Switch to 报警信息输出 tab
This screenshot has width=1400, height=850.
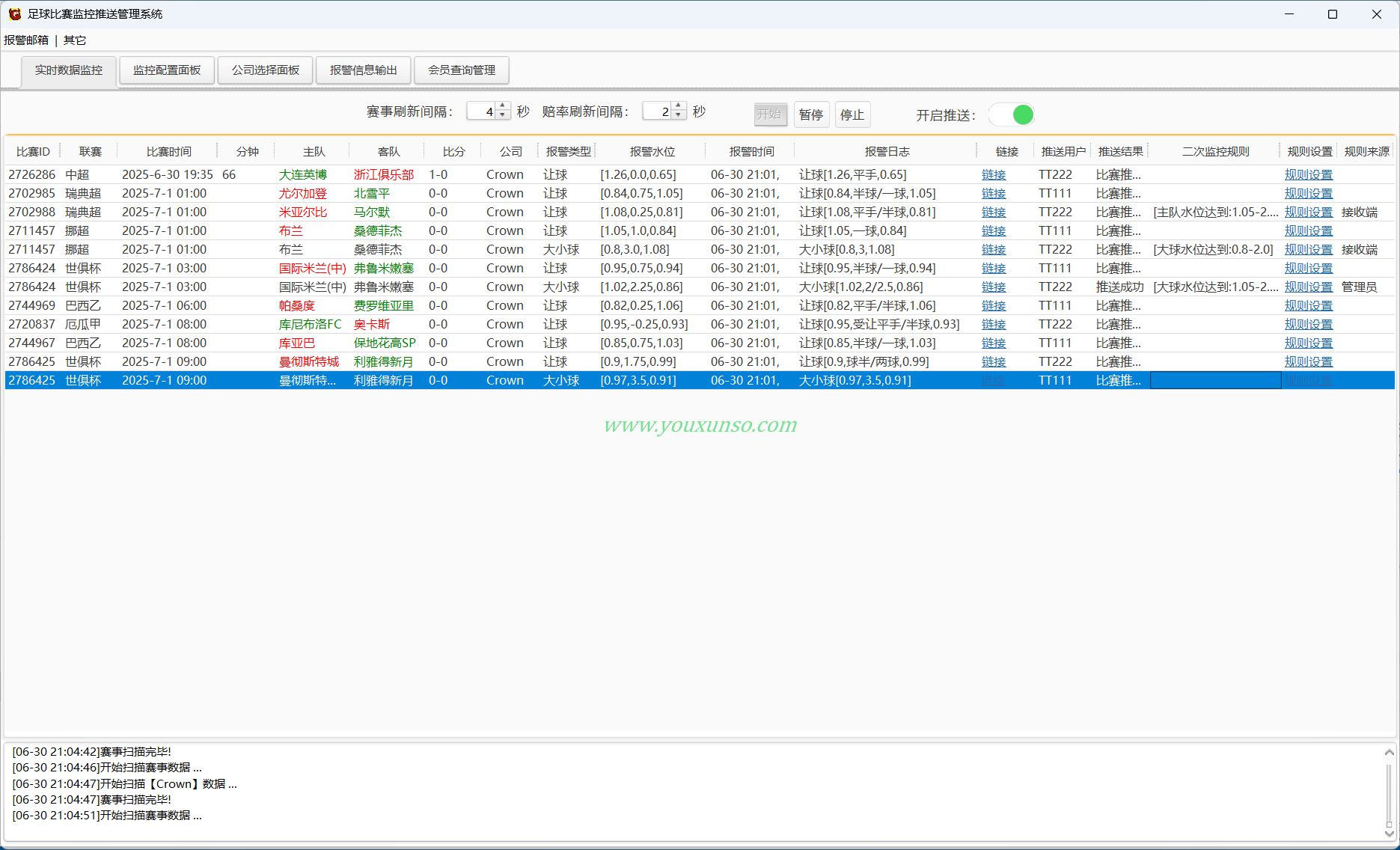pyautogui.click(x=364, y=70)
